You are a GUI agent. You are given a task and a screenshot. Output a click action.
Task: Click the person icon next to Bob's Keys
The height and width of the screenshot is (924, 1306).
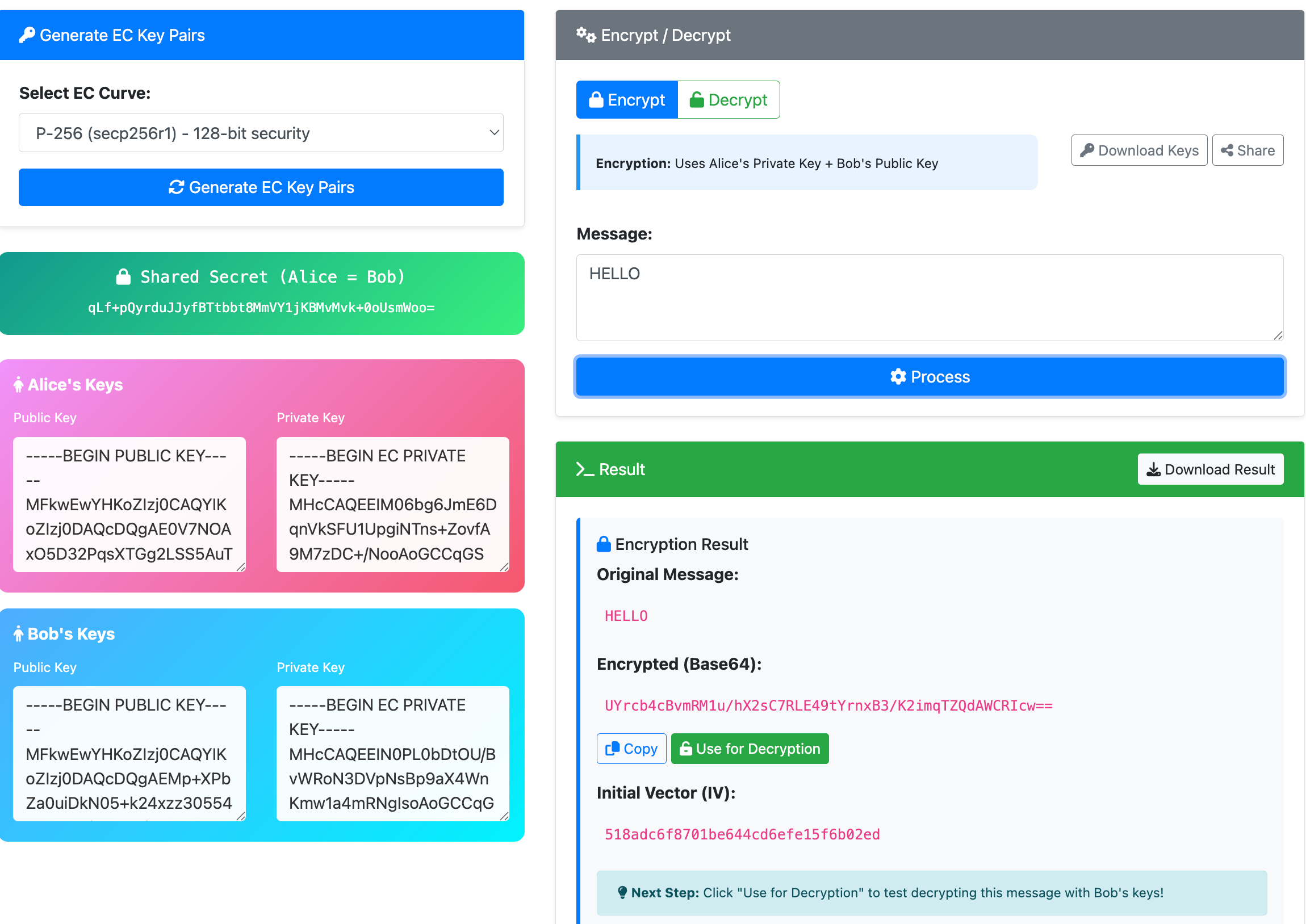pyautogui.click(x=19, y=634)
